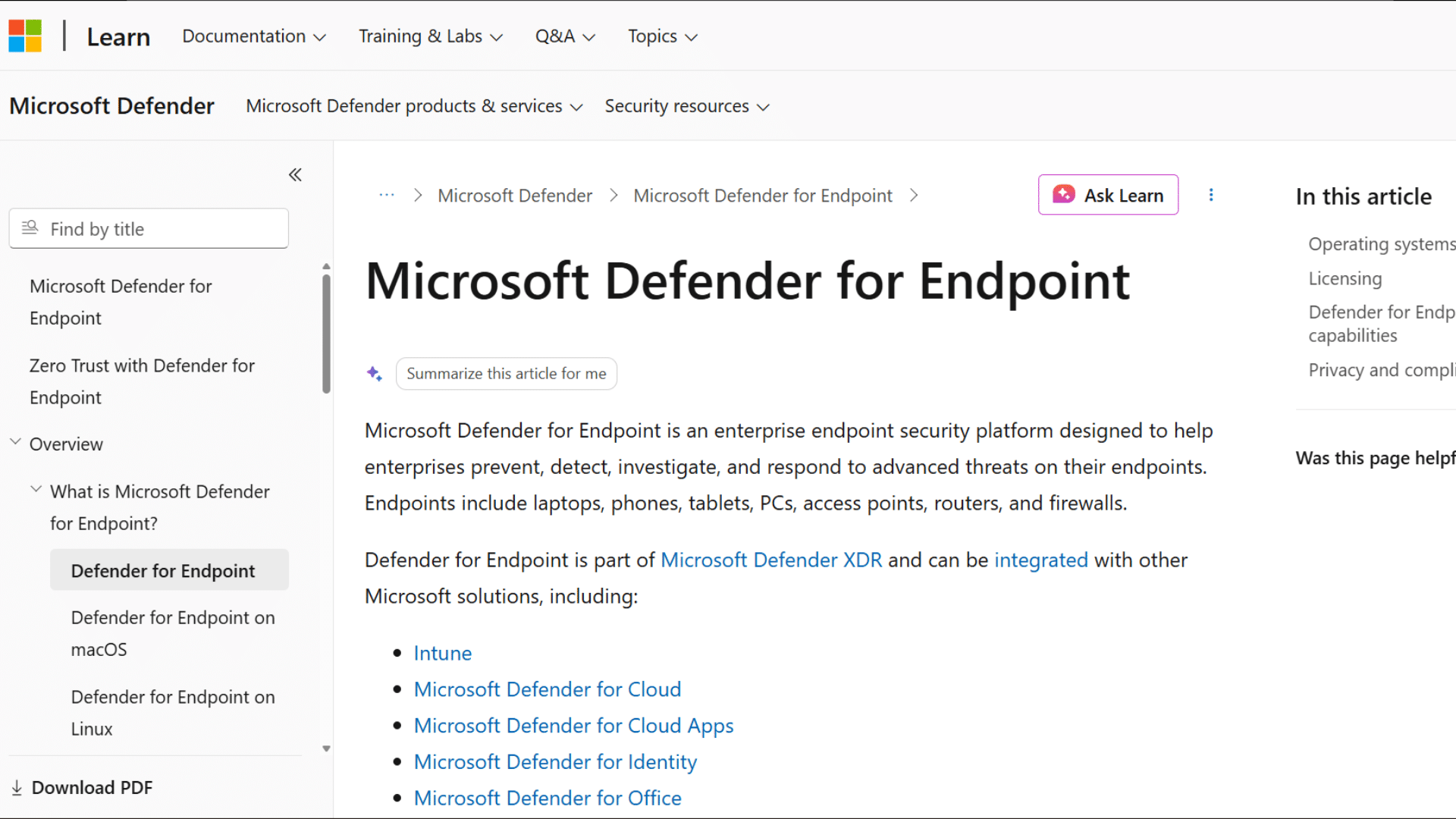Select Zero Trust with Defender for Endpoint
This screenshot has height=819, width=1456.
click(x=142, y=381)
